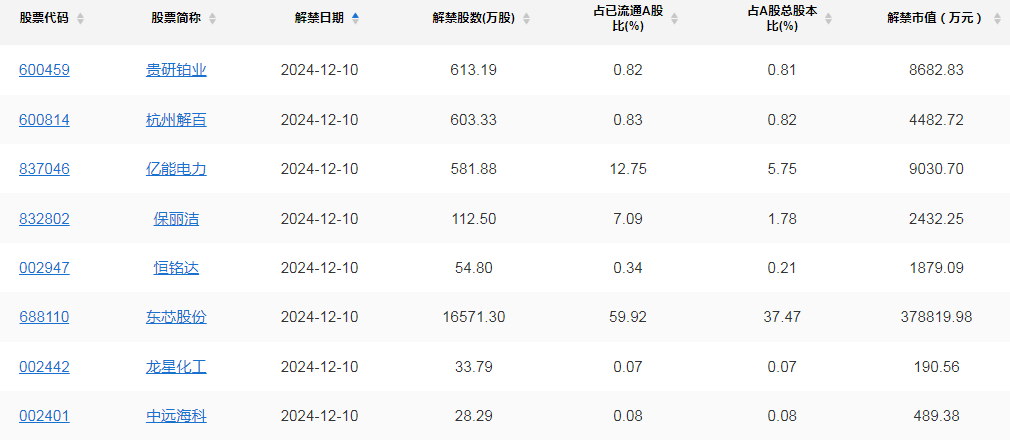The width and height of the screenshot is (1010, 440).
Task: Click the 解禁日期 column header
Action: (x=319, y=19)
